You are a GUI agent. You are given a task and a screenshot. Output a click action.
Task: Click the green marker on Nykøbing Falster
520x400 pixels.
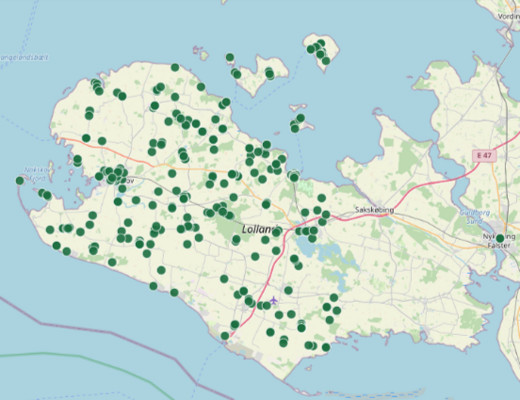(500, 238)
